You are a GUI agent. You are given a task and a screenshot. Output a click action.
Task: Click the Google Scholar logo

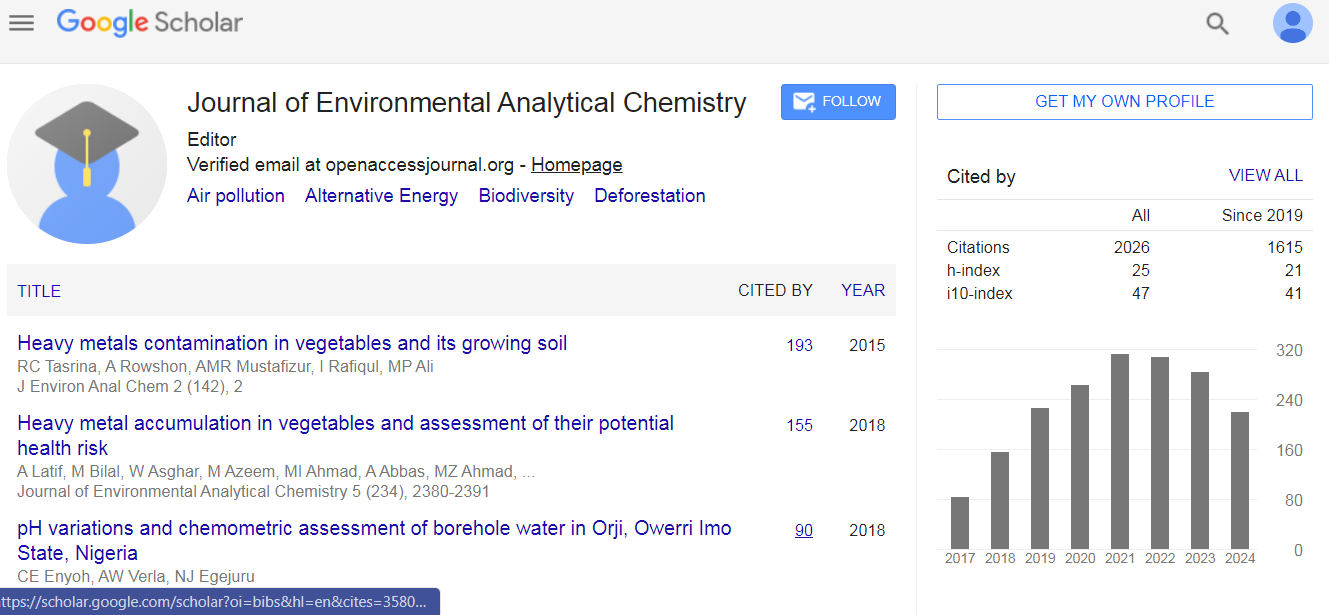click(x=150, y=22)
